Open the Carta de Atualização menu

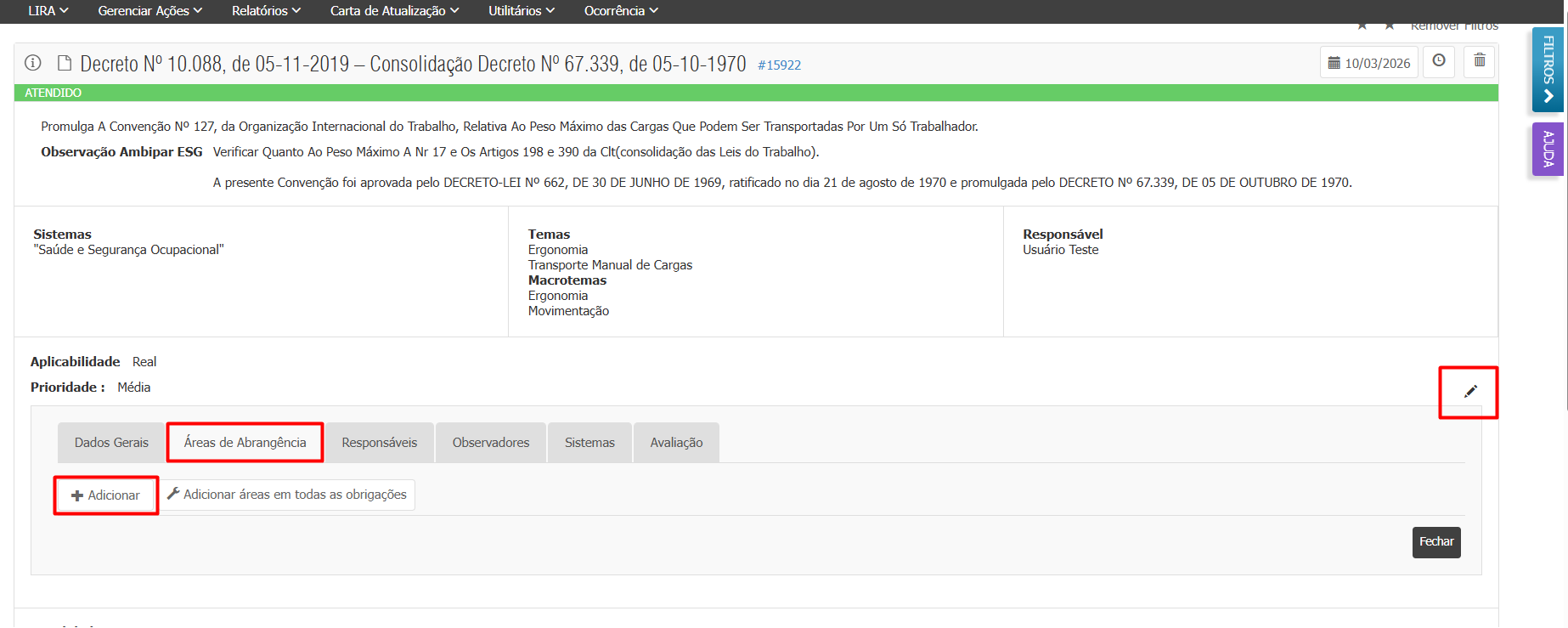394,11
